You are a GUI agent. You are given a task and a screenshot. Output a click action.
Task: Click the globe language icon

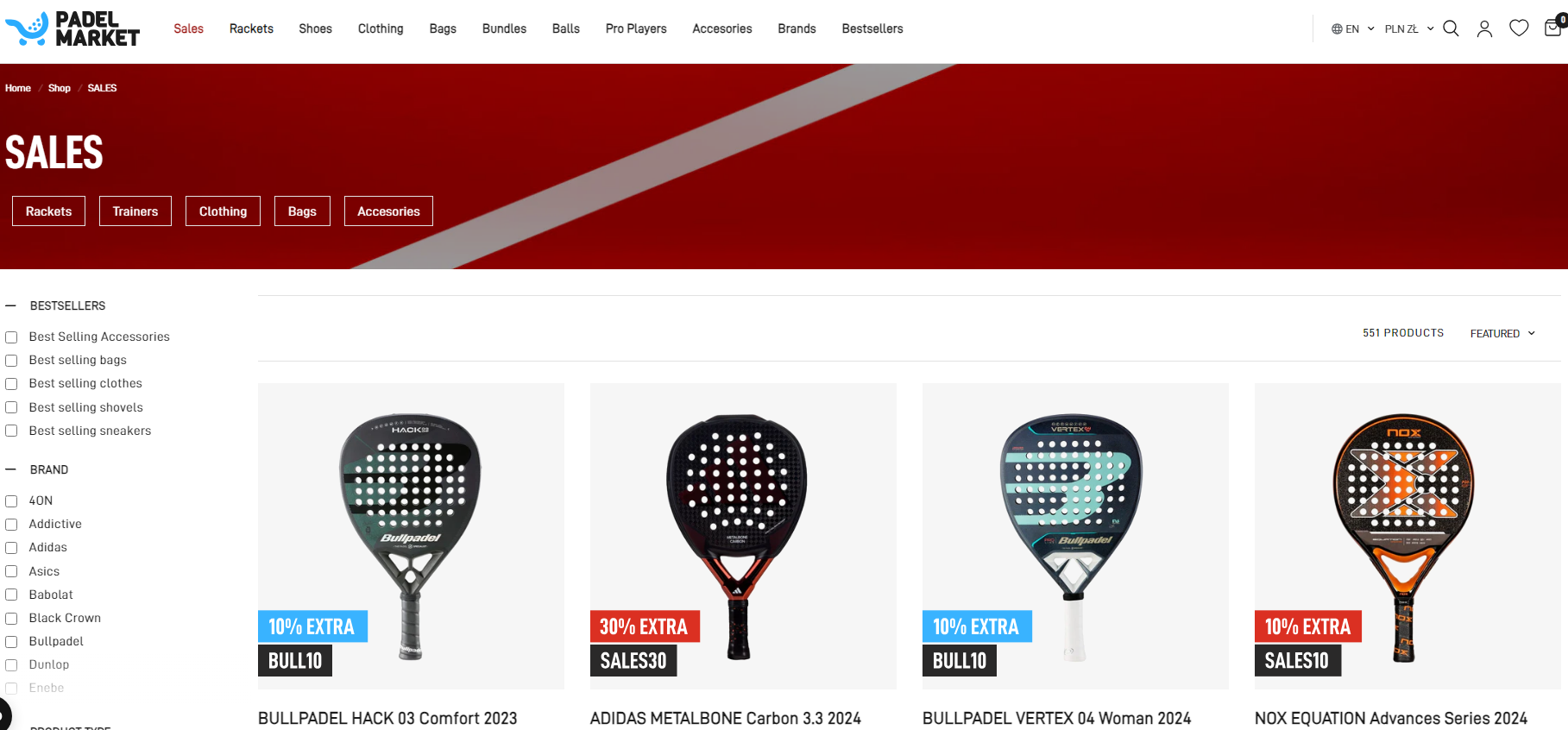click(x=1337, y=29)
